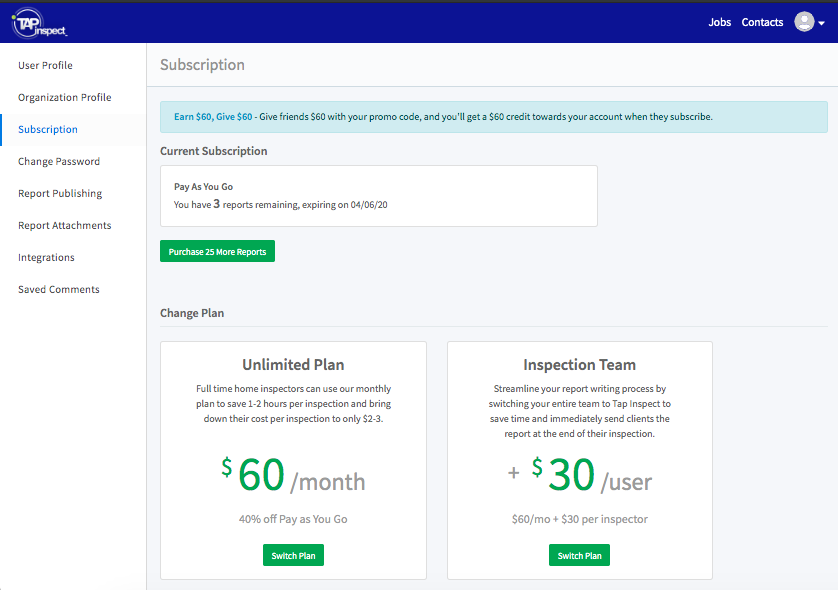Open Contacts in the top navigation
This screenshot has width=838, height=590.
[762, 22]
